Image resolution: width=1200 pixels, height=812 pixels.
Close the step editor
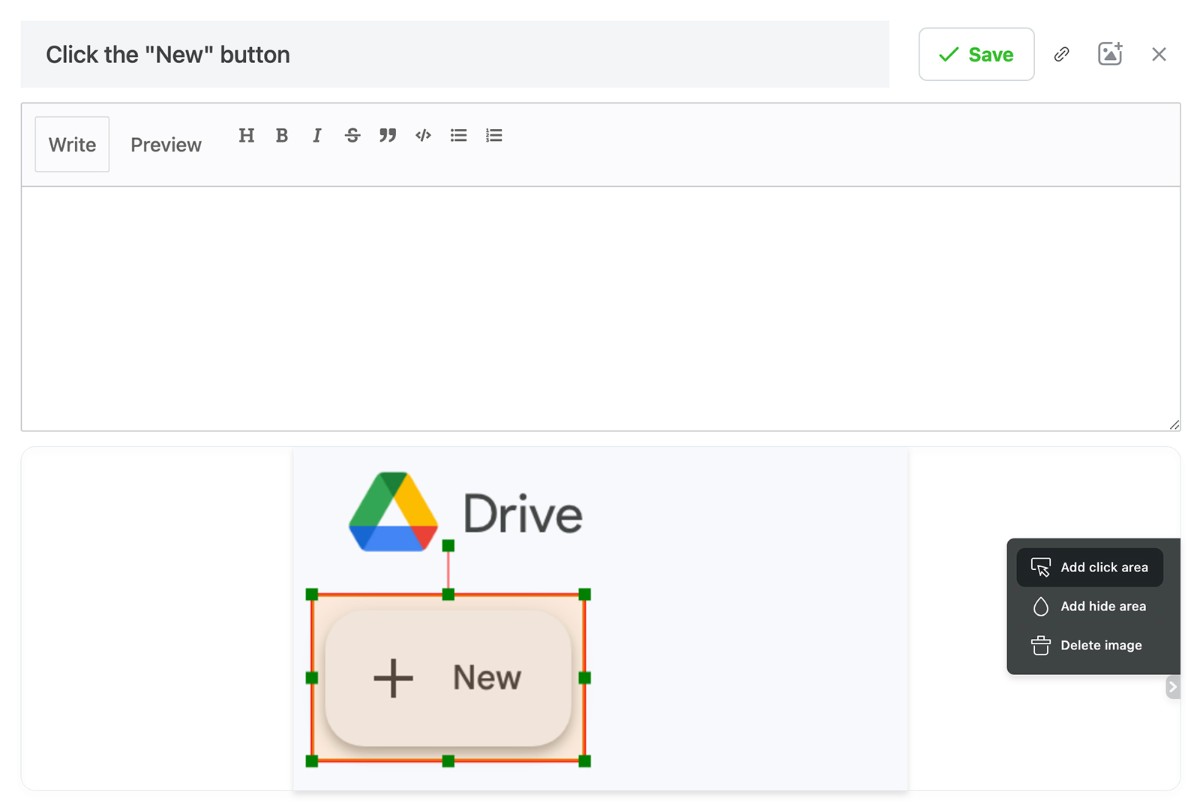pos(1159,54)
